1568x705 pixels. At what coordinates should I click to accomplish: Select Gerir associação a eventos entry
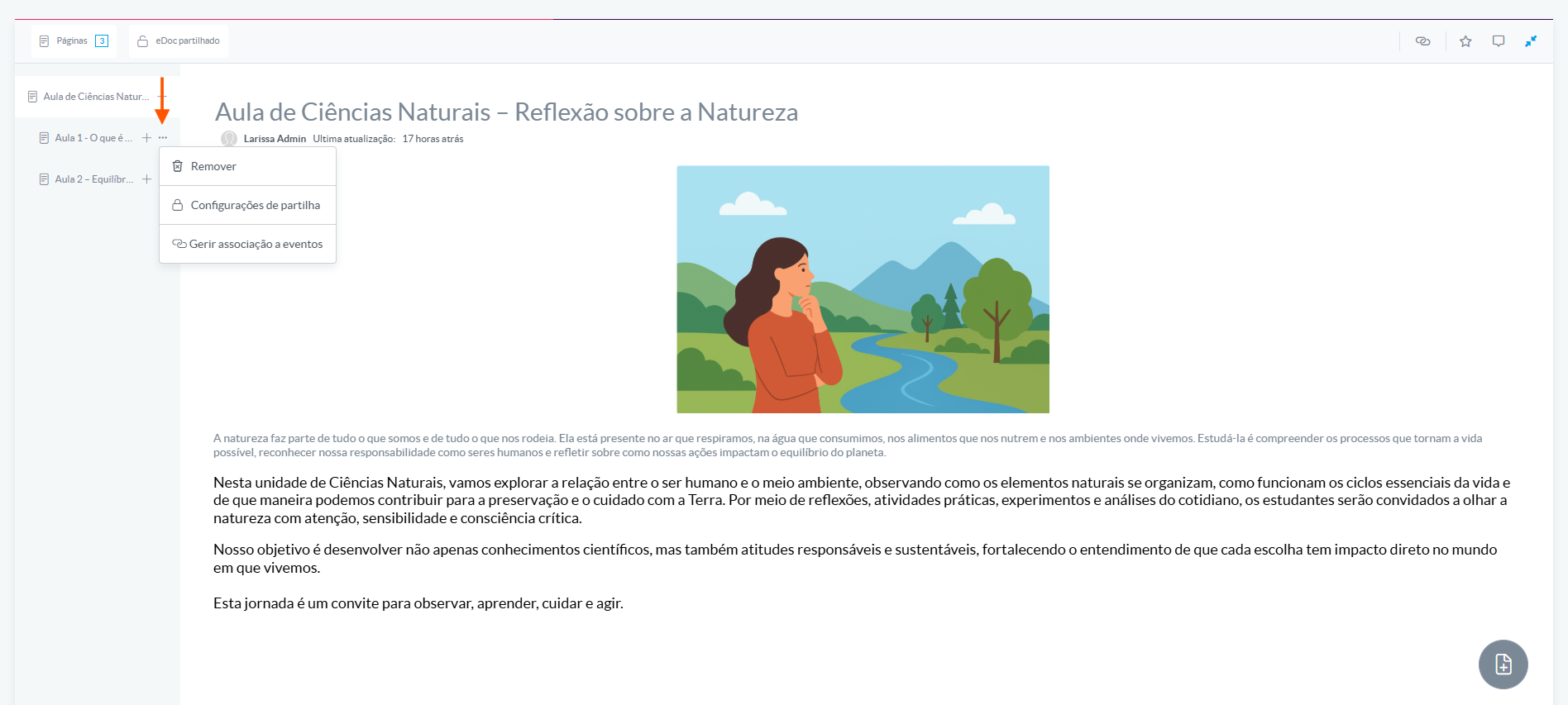[247, 244]
